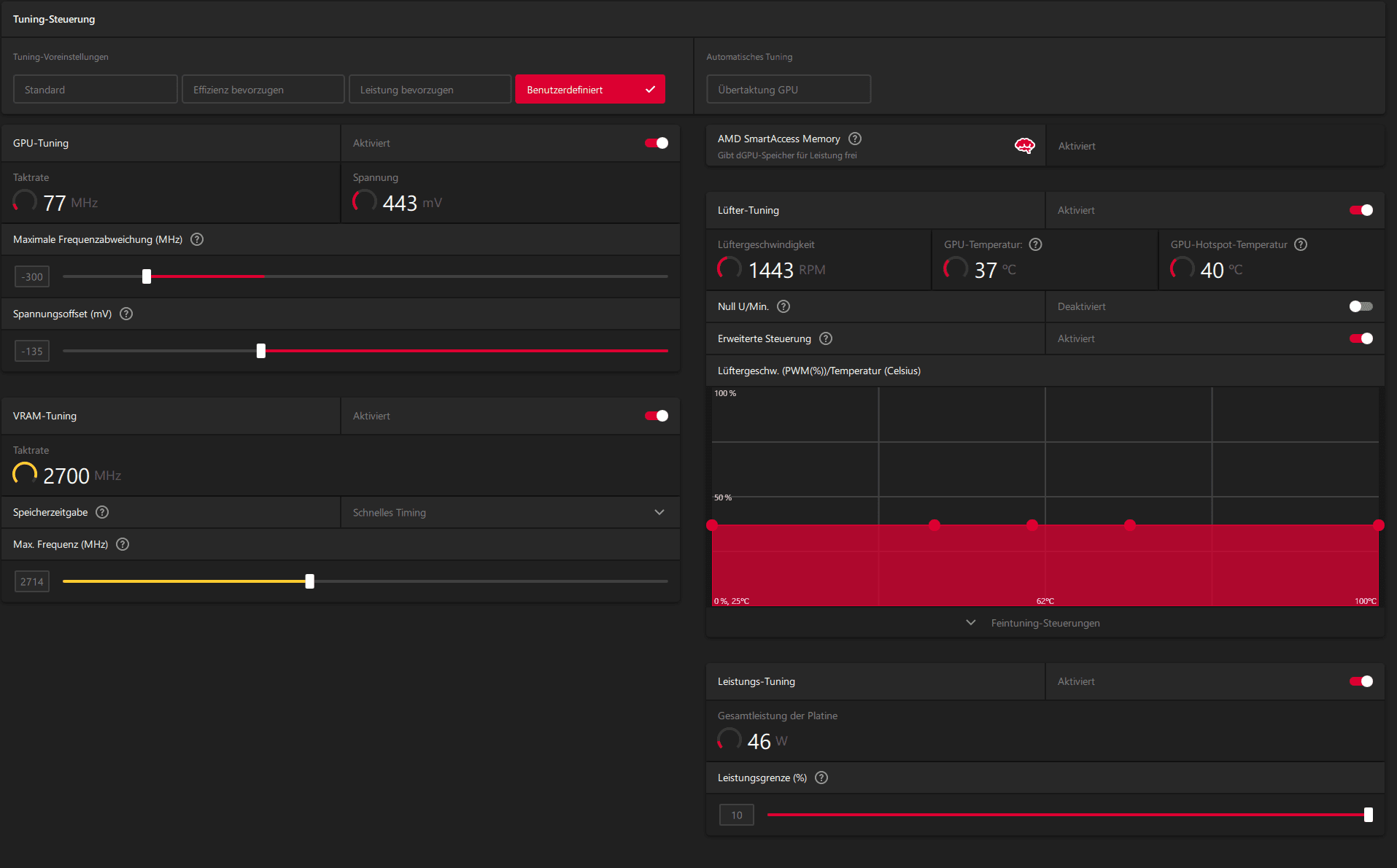Open help icon beside Spannungsoffset (mV)
The image size is (1397, 868).
tap(126, 314)
